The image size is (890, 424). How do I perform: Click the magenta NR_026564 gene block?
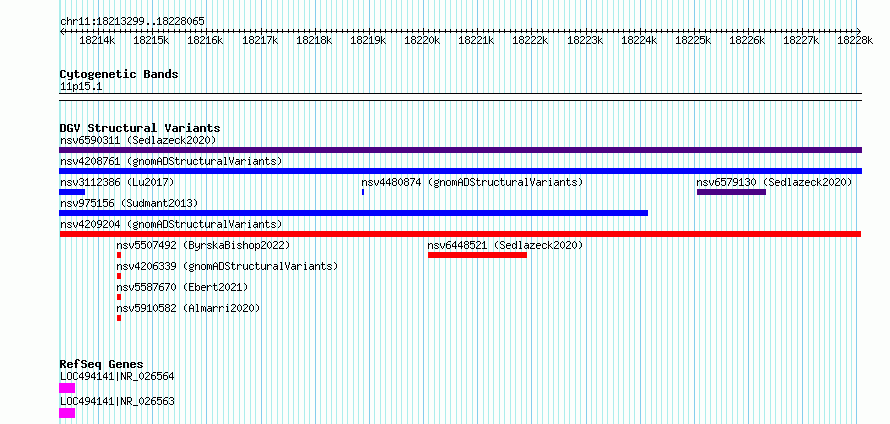pyautogui.click(x=67, y=388)
